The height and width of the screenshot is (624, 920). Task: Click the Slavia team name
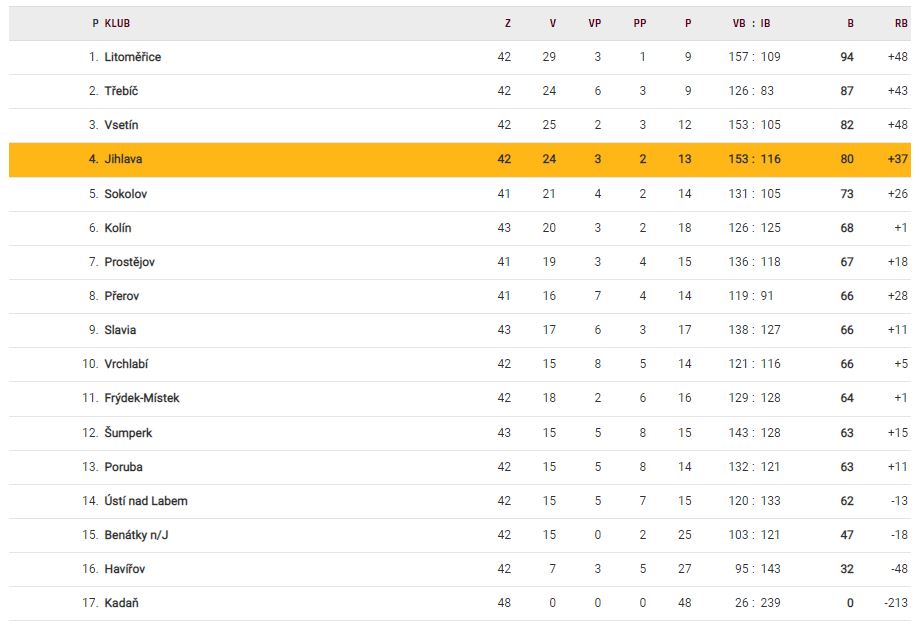[x=121, y=330]
